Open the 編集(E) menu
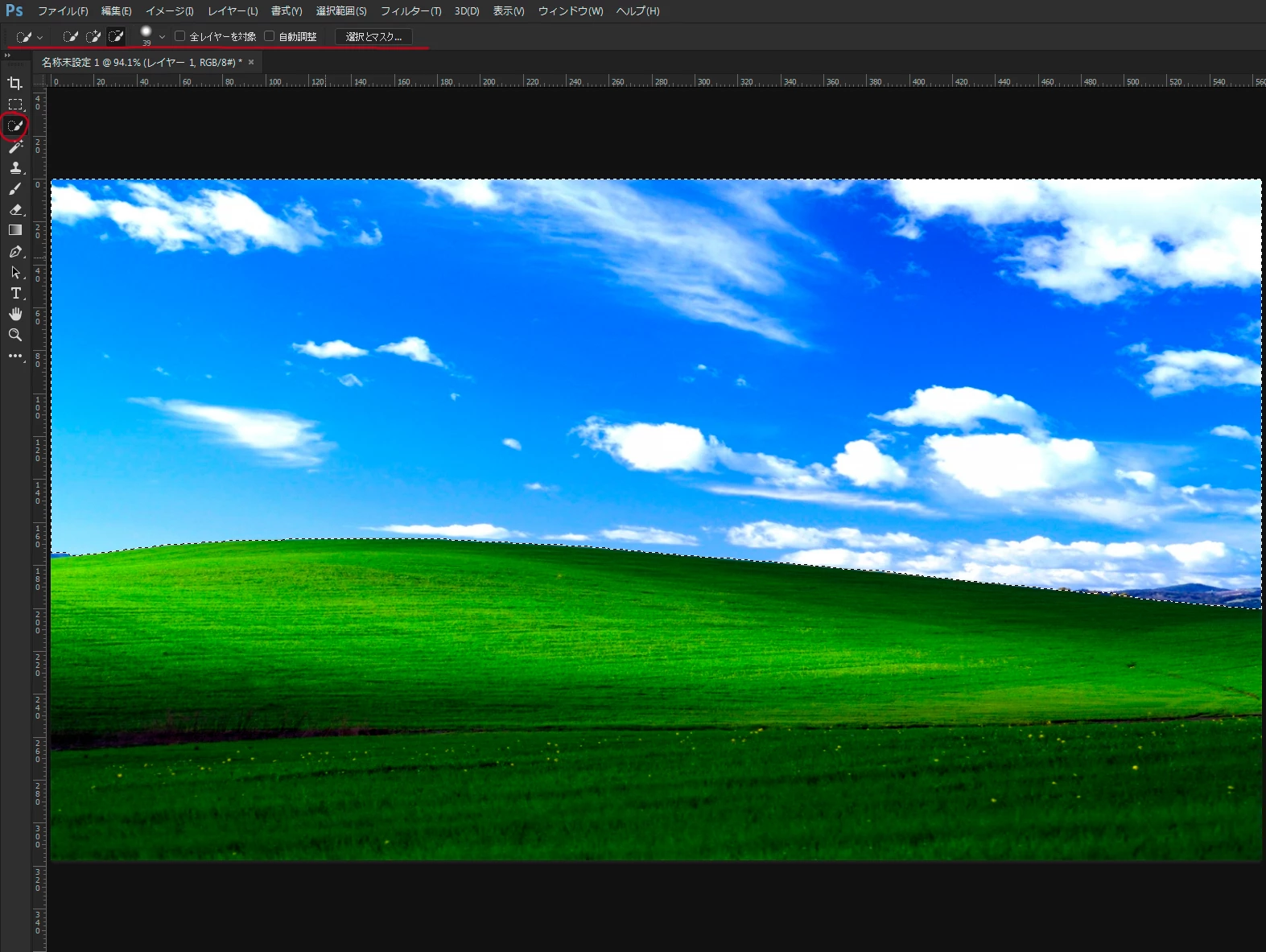Image resolution: width=1266 pixels, height=952 pixels. tap(117, 11)
